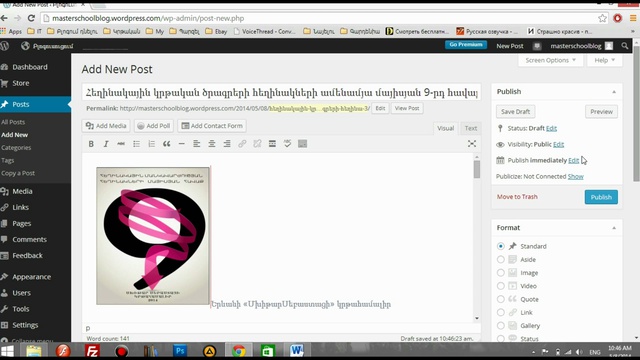Reload the browser page

[31, 18]
